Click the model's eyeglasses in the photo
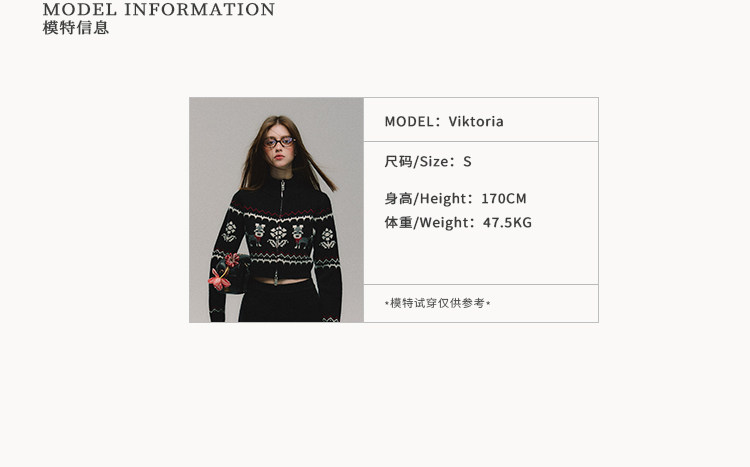 click(279, 142)
